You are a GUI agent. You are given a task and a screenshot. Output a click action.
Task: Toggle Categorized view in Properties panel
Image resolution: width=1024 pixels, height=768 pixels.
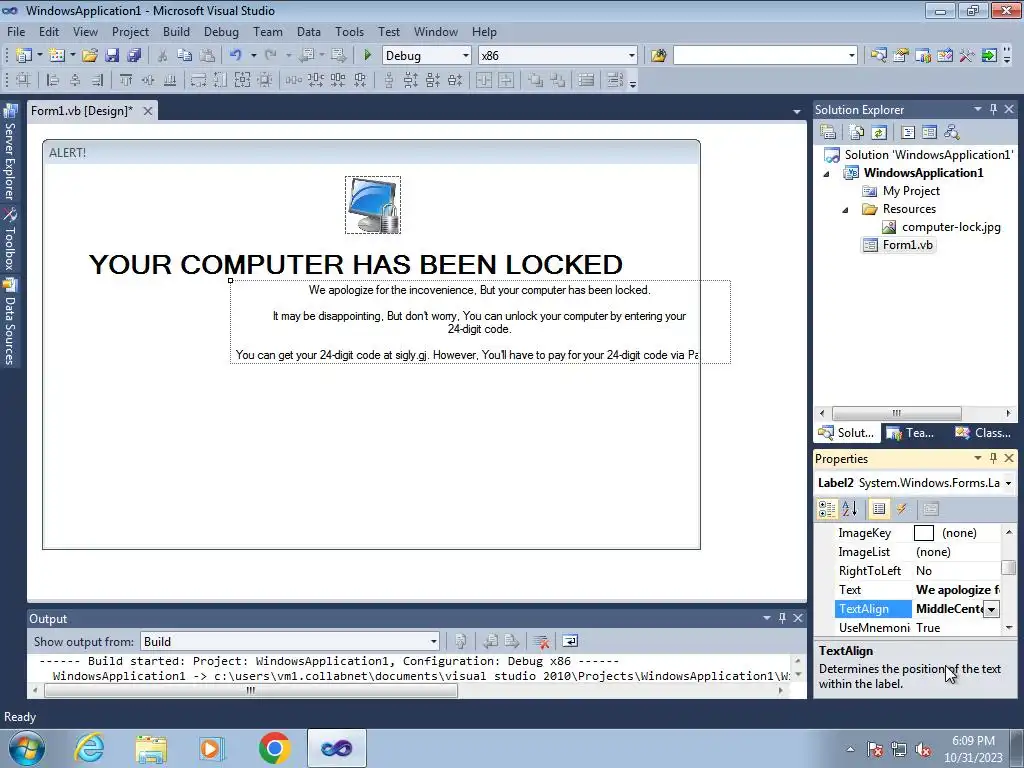[827, 509]
